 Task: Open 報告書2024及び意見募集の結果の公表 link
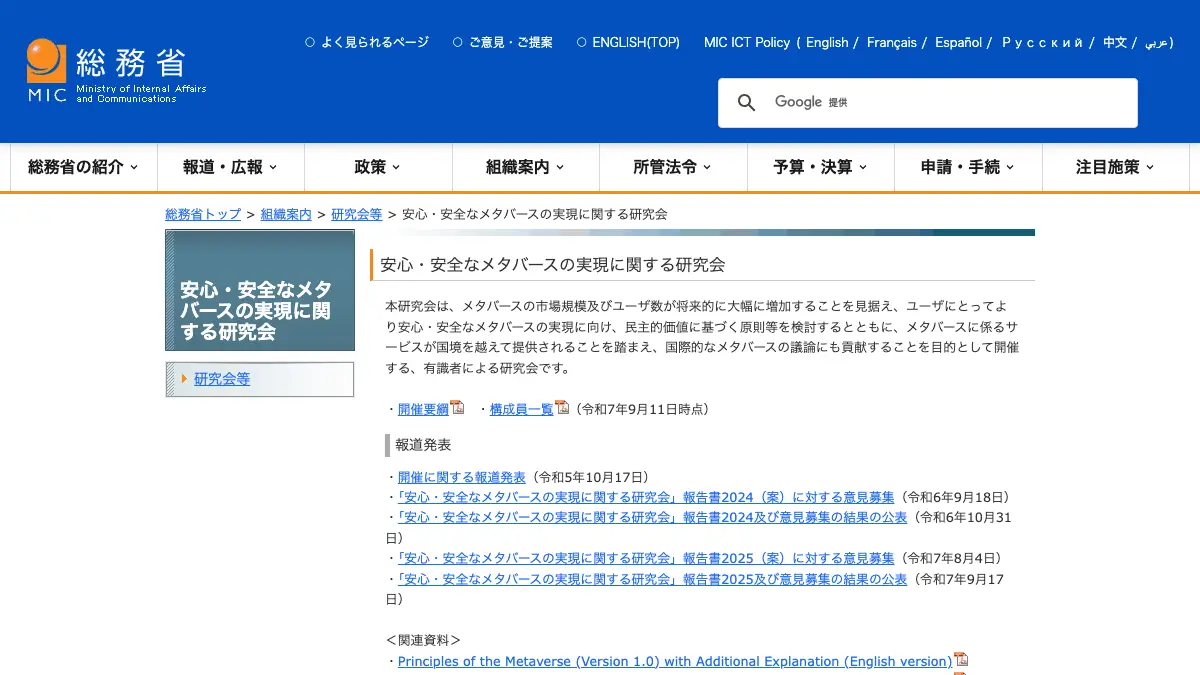pyautogui.click(x=652, y=517)
